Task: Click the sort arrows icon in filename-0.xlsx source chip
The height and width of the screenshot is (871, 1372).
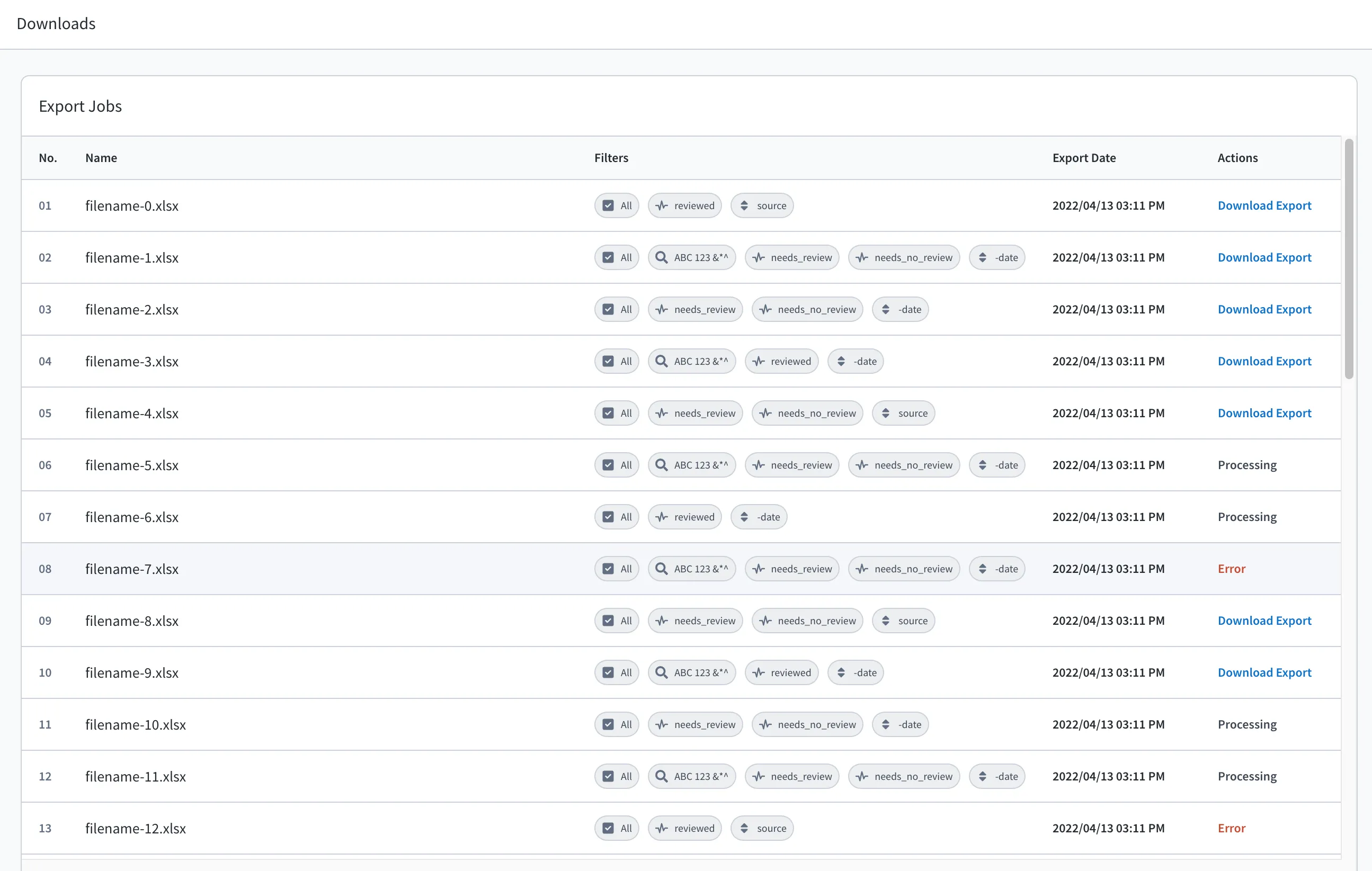Action: click(744, 205)
